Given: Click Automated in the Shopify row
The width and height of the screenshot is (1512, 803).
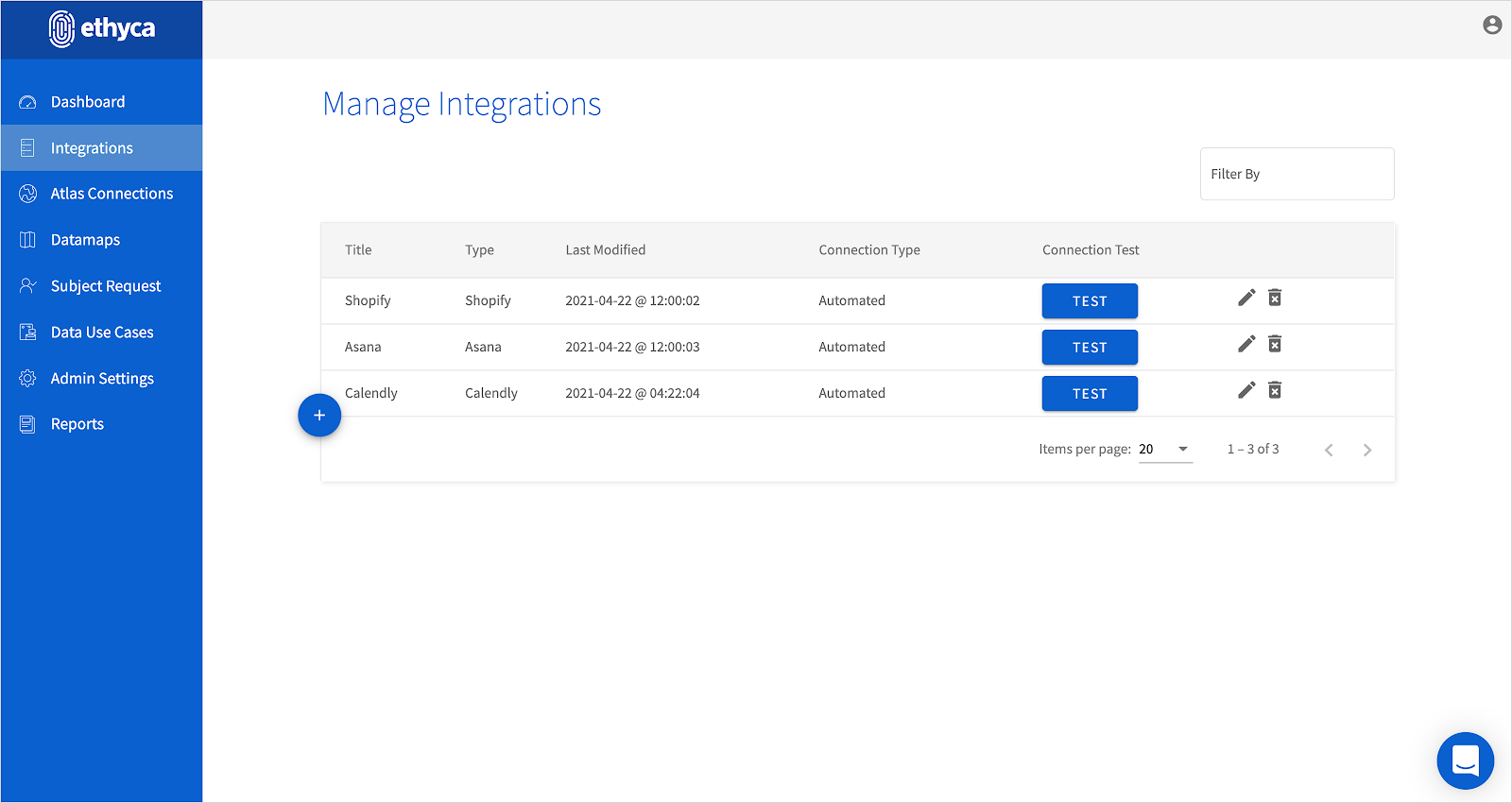Looking at the screenshot, I should point(851,300).
